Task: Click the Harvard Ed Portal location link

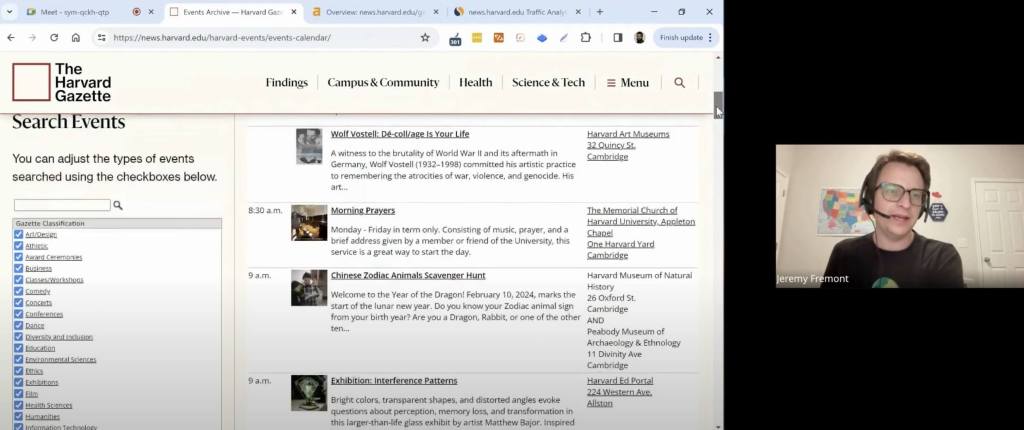Action: (620, 380)
